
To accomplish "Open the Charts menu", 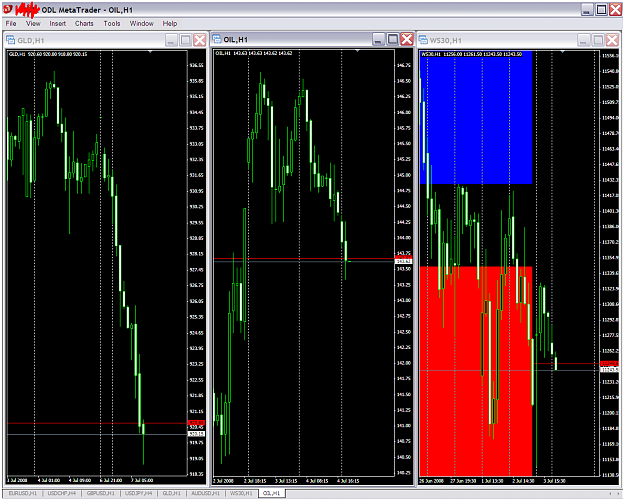I will click(x=84, y=24).
